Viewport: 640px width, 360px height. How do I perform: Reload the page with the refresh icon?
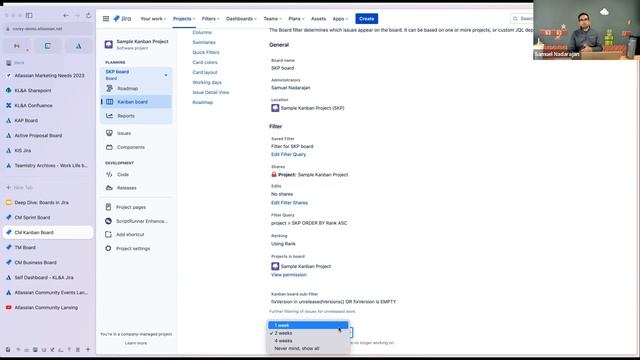click(89, 16)
